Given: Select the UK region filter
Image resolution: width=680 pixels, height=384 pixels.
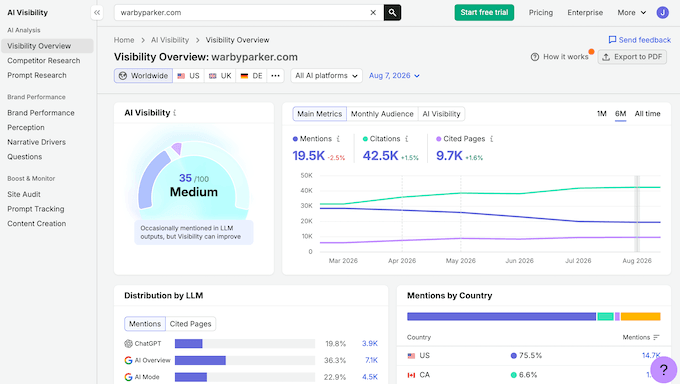Looking at the screenshot, I should coord(220,75).
